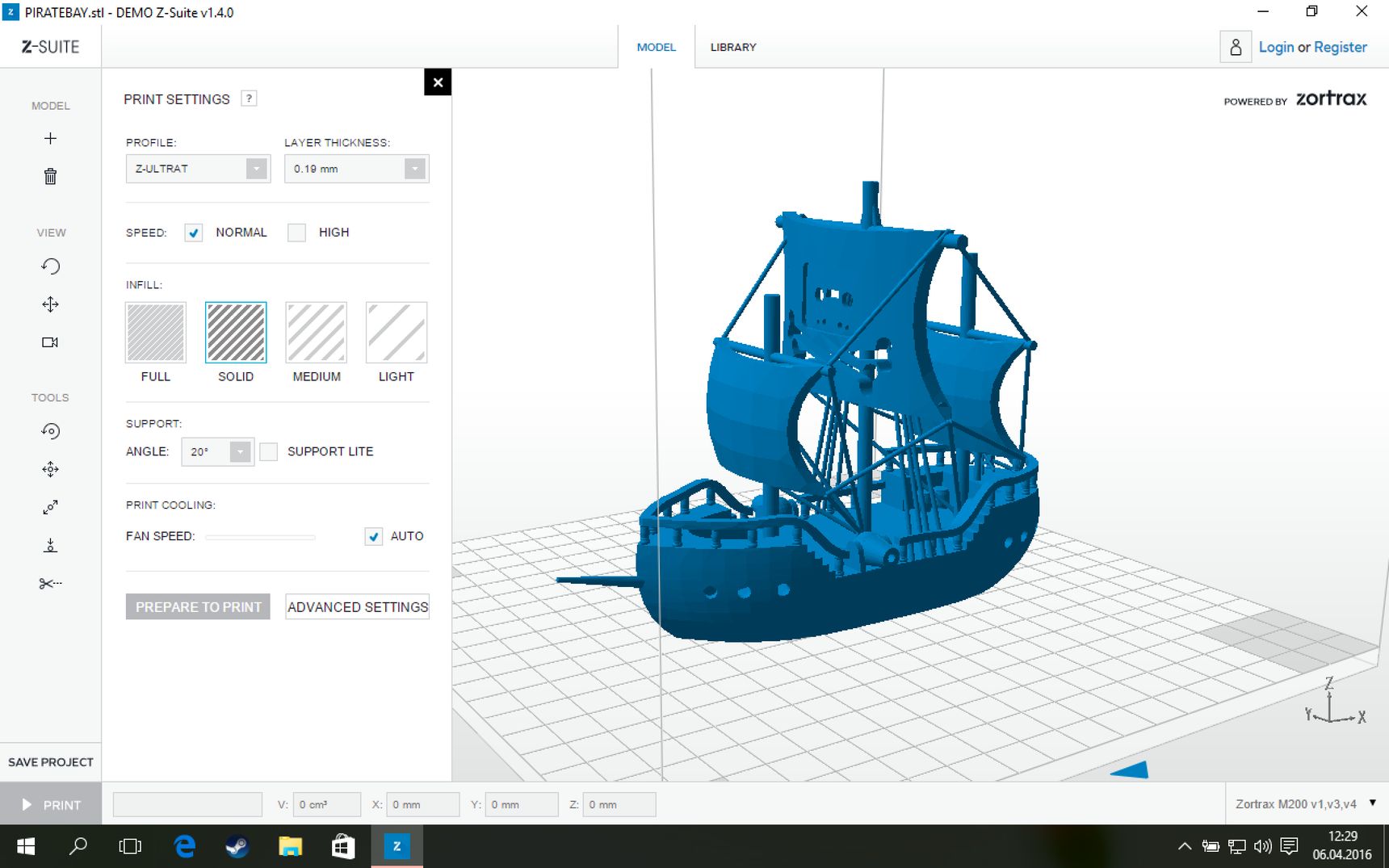Viewport: 1389px width, 868px height.
Task: Open the PROFILE Z-ULTRAT dropdown
Action: (198, 169)
